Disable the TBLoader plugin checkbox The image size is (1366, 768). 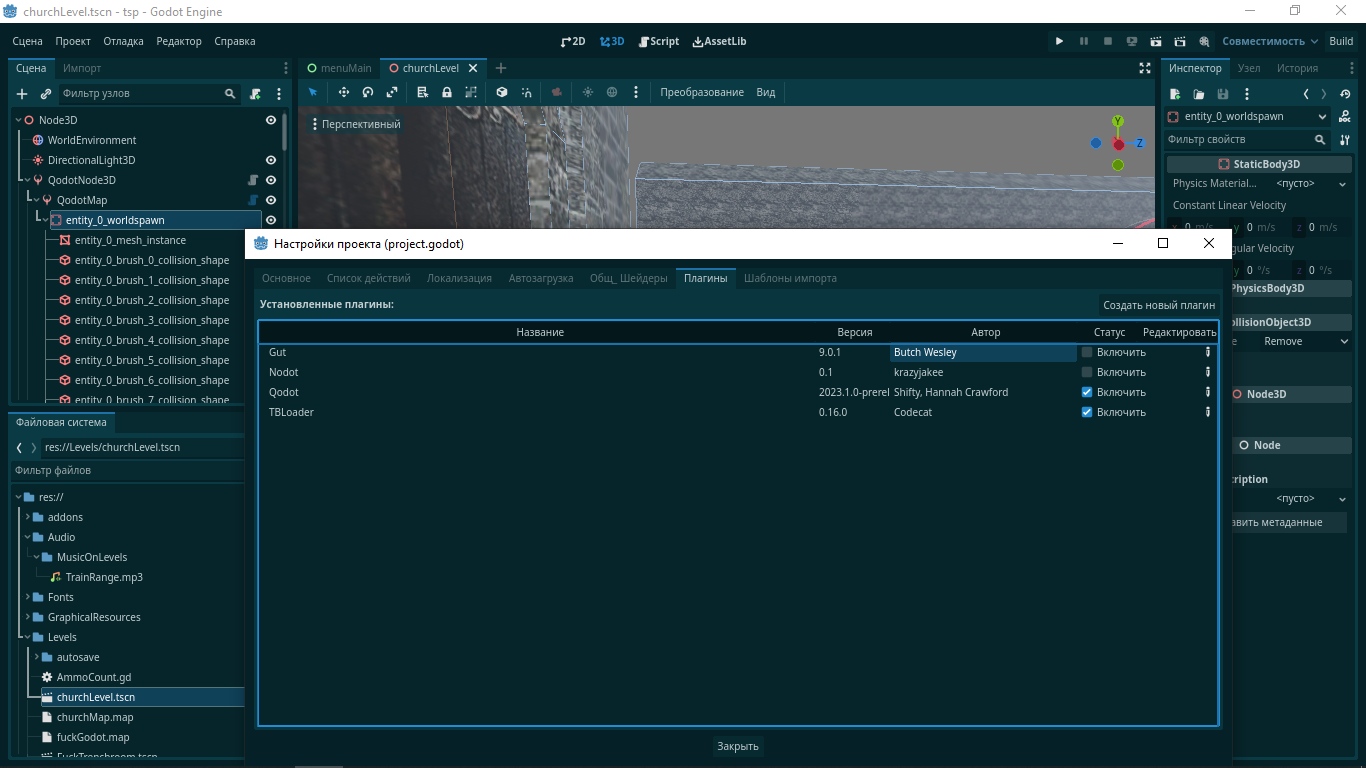(x=1087, y=412)
